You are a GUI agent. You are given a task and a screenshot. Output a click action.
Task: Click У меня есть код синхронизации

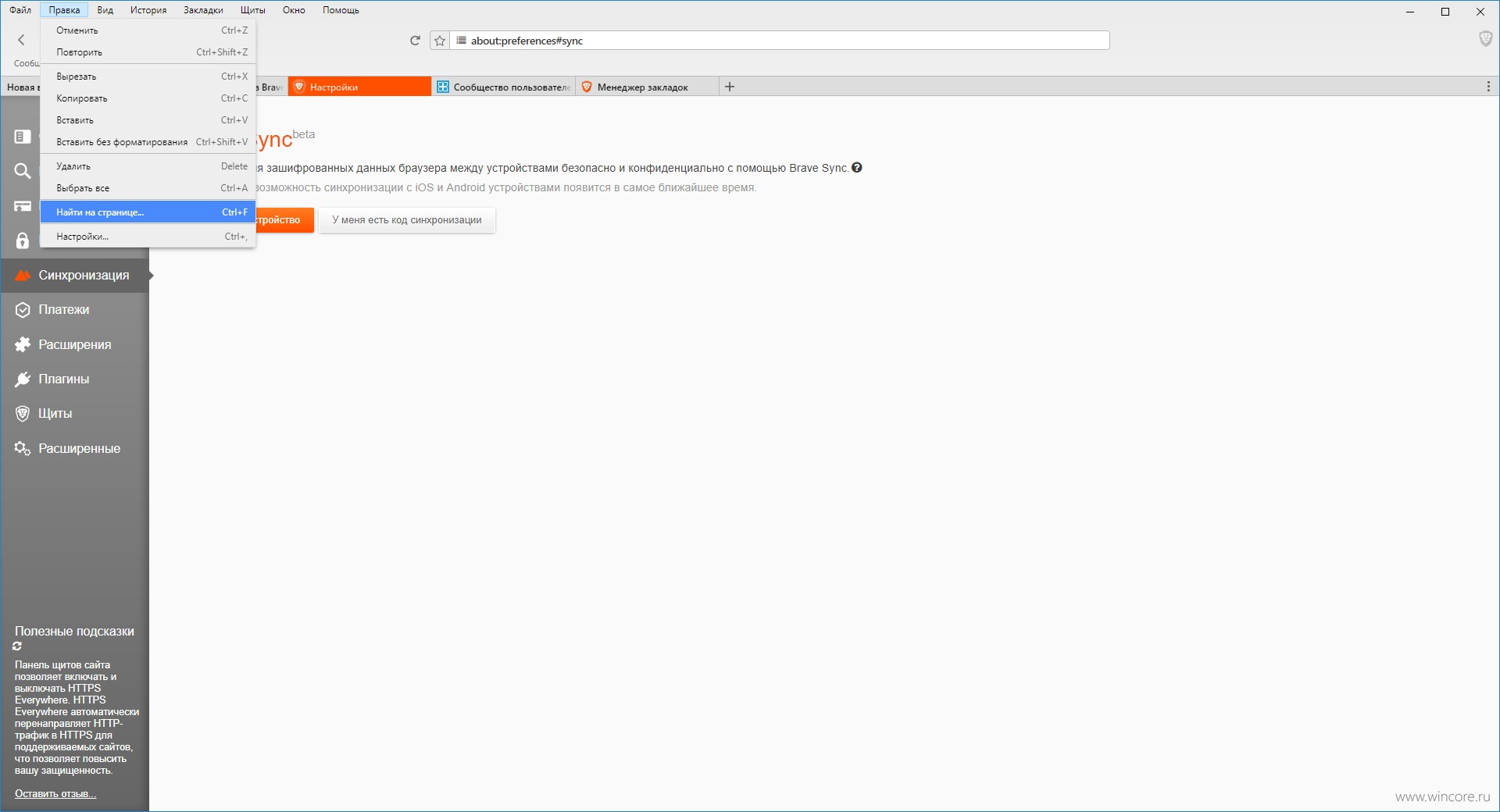pos(407,220)
